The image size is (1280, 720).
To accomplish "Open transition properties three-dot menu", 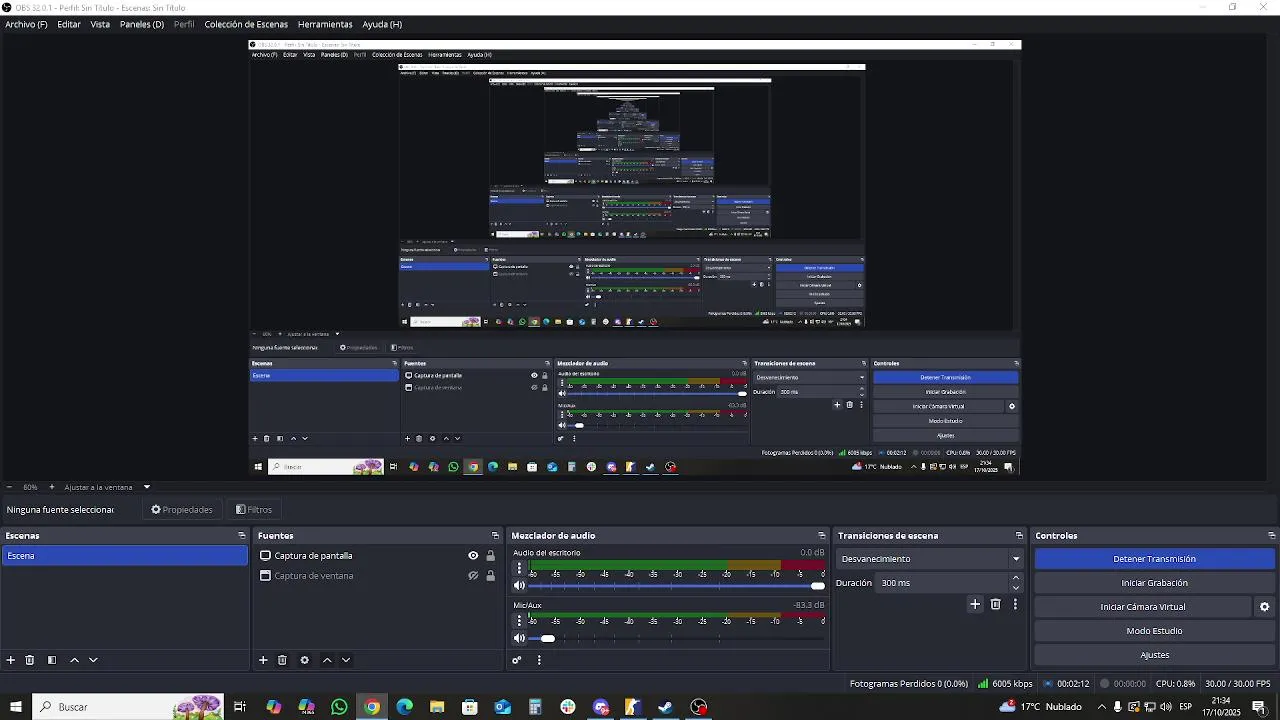I will pyautogui.click(x=1015, y=604).
